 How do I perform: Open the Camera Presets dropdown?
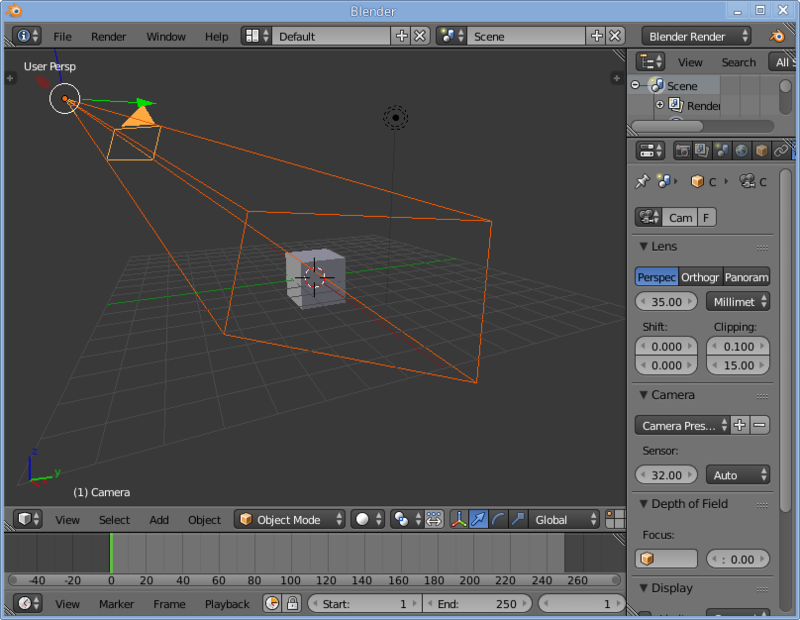682,425
